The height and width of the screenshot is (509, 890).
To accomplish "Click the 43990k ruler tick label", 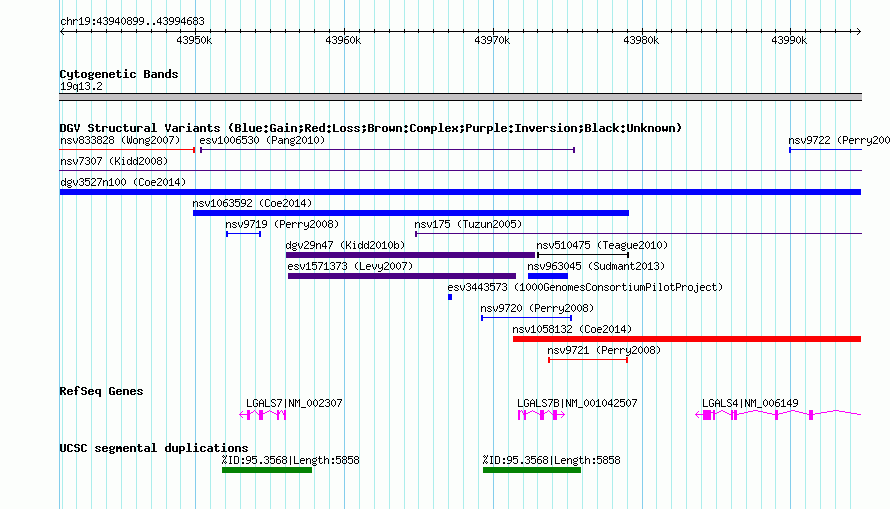I will [789, 40].
